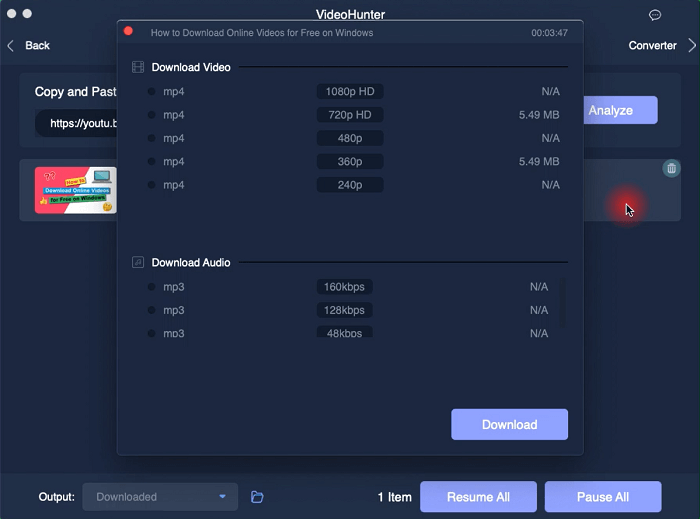Click the Converter right chevron
Screen dimensions: 700x519
click(692, 46)
